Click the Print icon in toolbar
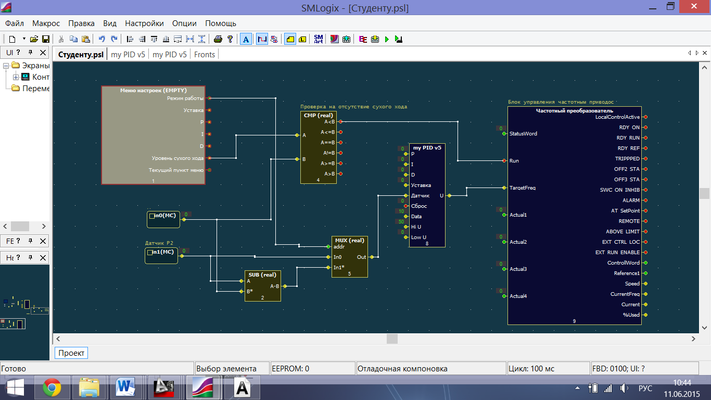 coord(218,39)
